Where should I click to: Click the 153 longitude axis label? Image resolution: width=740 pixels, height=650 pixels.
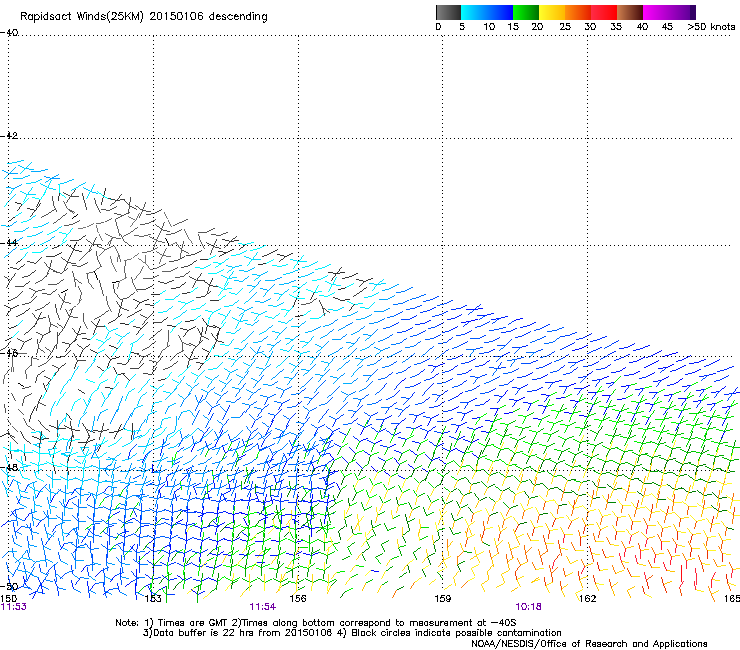click(153, 599)
